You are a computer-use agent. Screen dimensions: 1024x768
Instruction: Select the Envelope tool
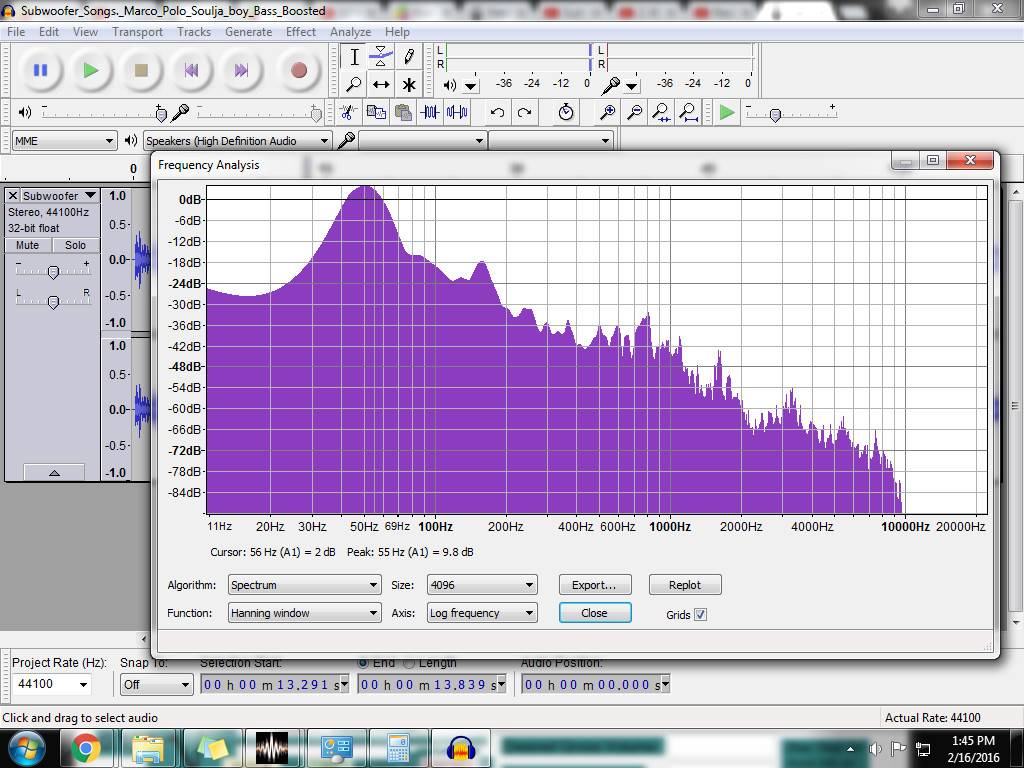(x=381, y=57)
